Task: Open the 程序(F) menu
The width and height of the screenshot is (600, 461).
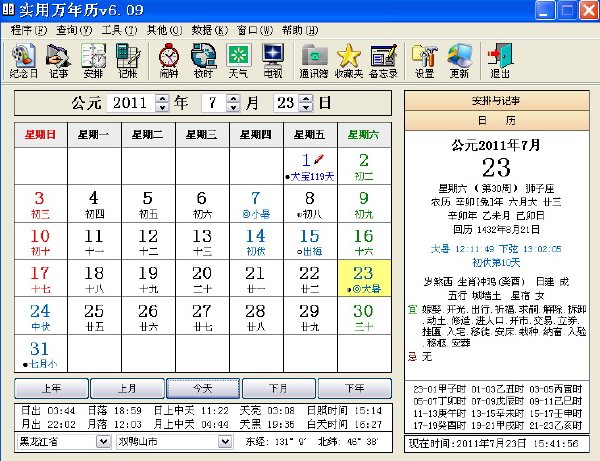Action: tap(29, 30)
